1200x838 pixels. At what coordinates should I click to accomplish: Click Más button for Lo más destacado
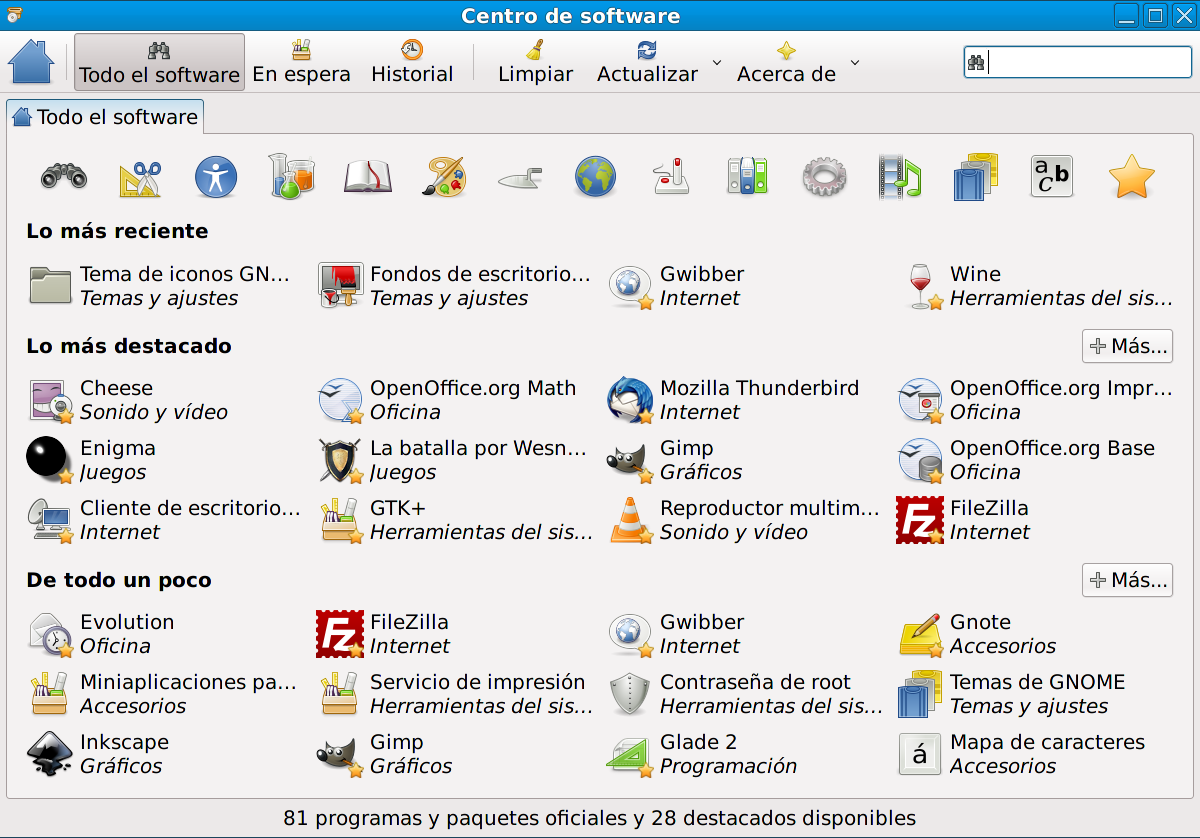[x=1127, y=346]
